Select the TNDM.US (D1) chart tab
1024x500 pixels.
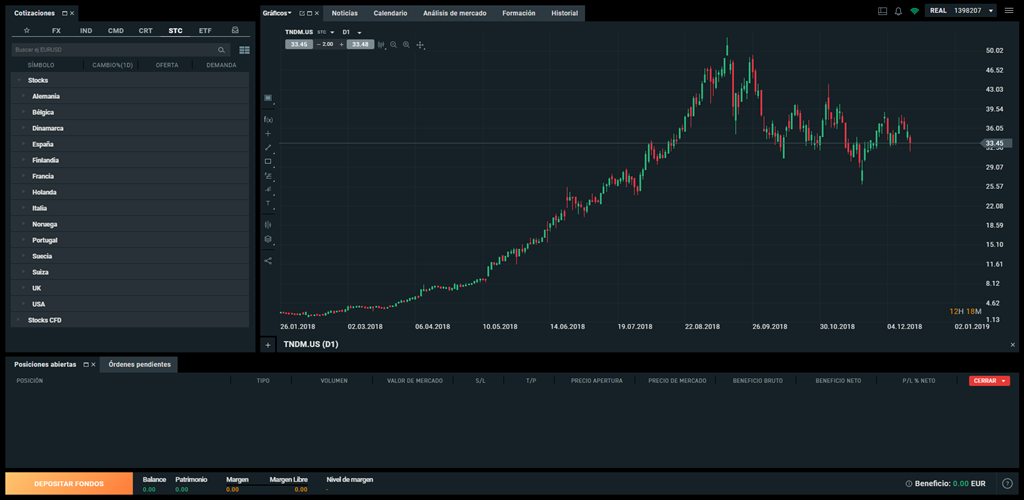pos(310,344)
